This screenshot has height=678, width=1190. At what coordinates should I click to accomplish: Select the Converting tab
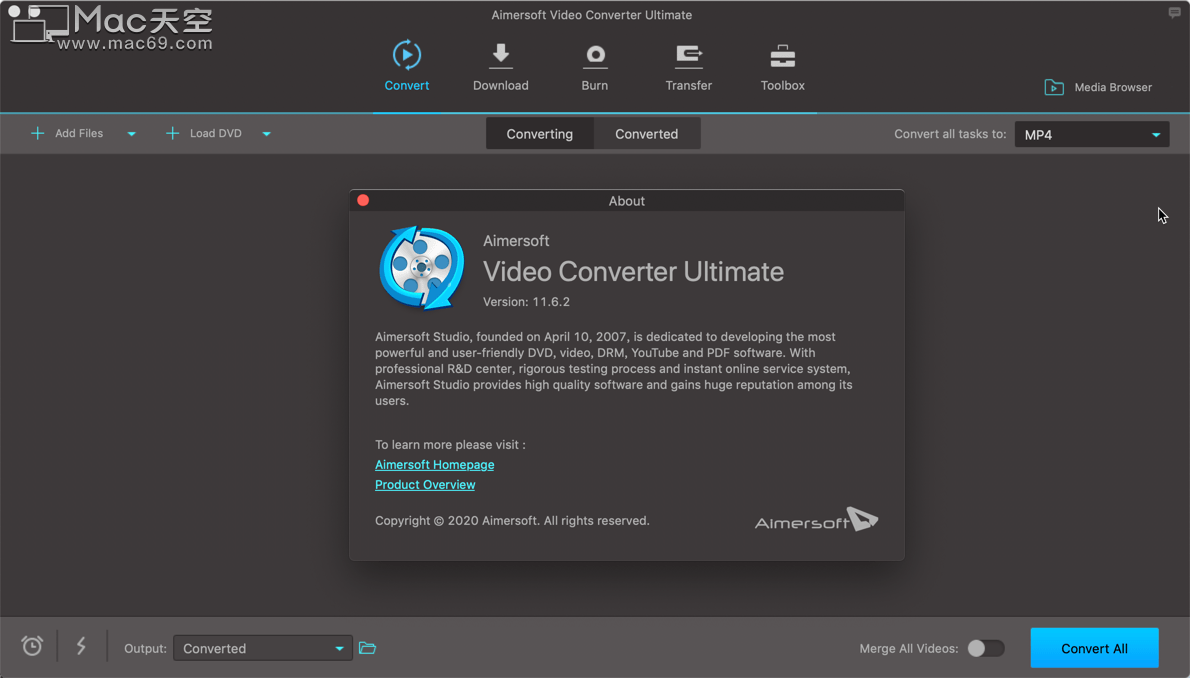click(539, 133)
